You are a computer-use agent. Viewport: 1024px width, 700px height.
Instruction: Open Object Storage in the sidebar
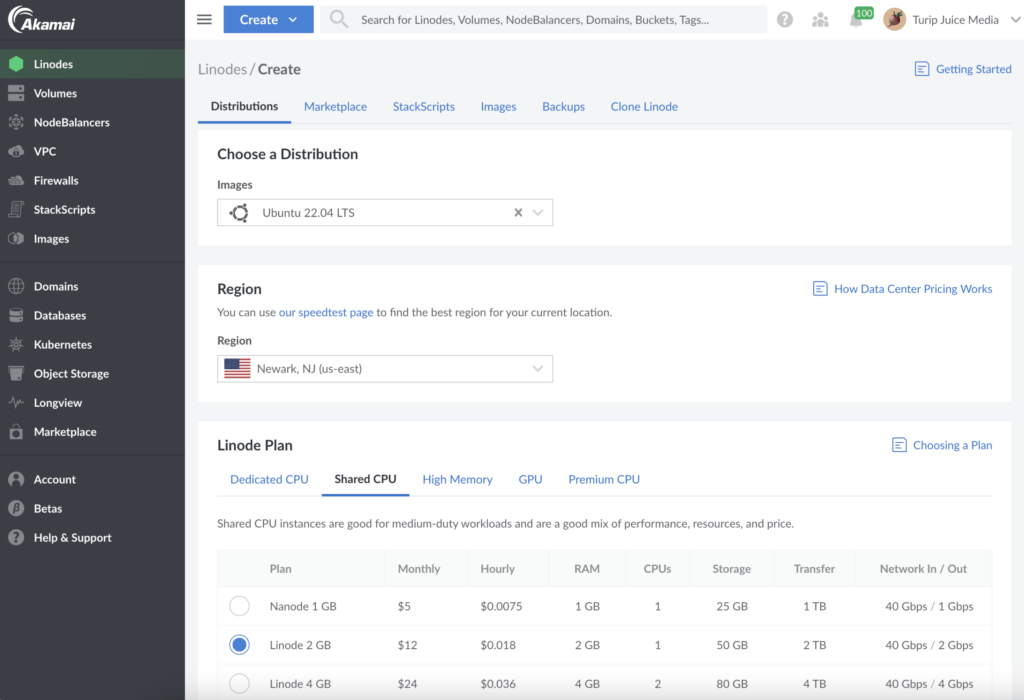click(x=72, y=373)
